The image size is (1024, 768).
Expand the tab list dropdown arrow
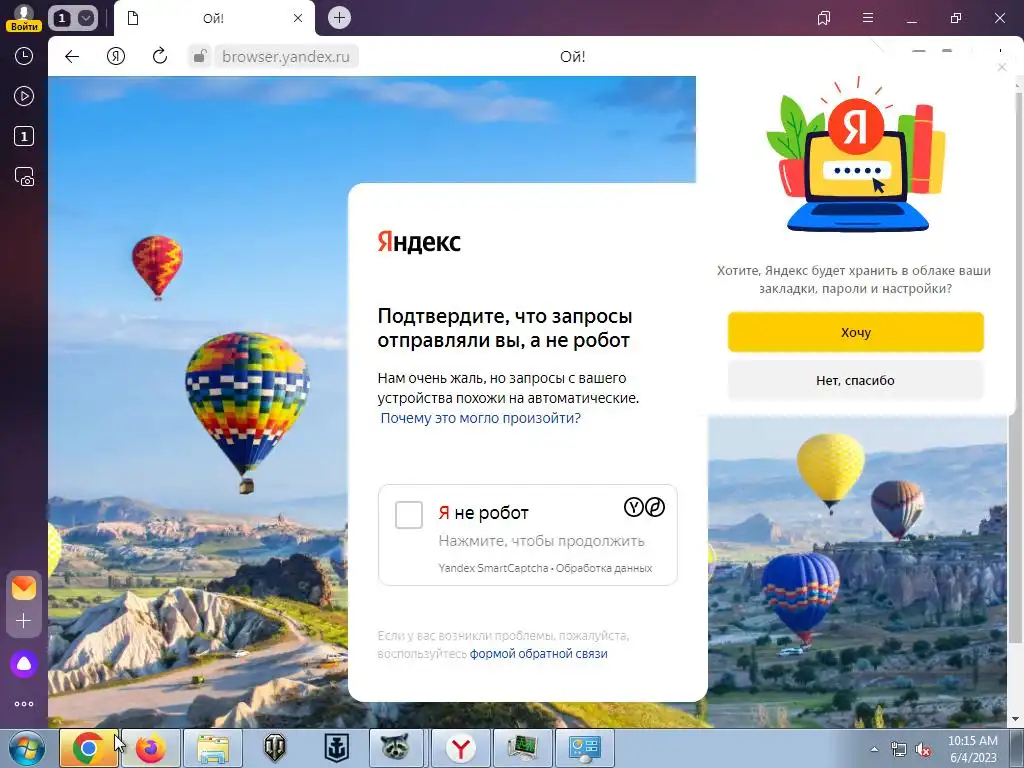click(86, 18)
